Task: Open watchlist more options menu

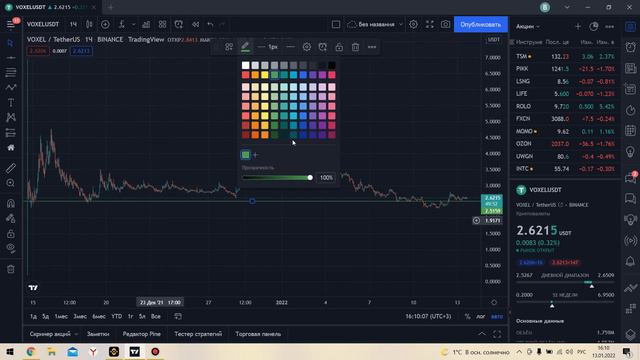Action: (609, 27)
